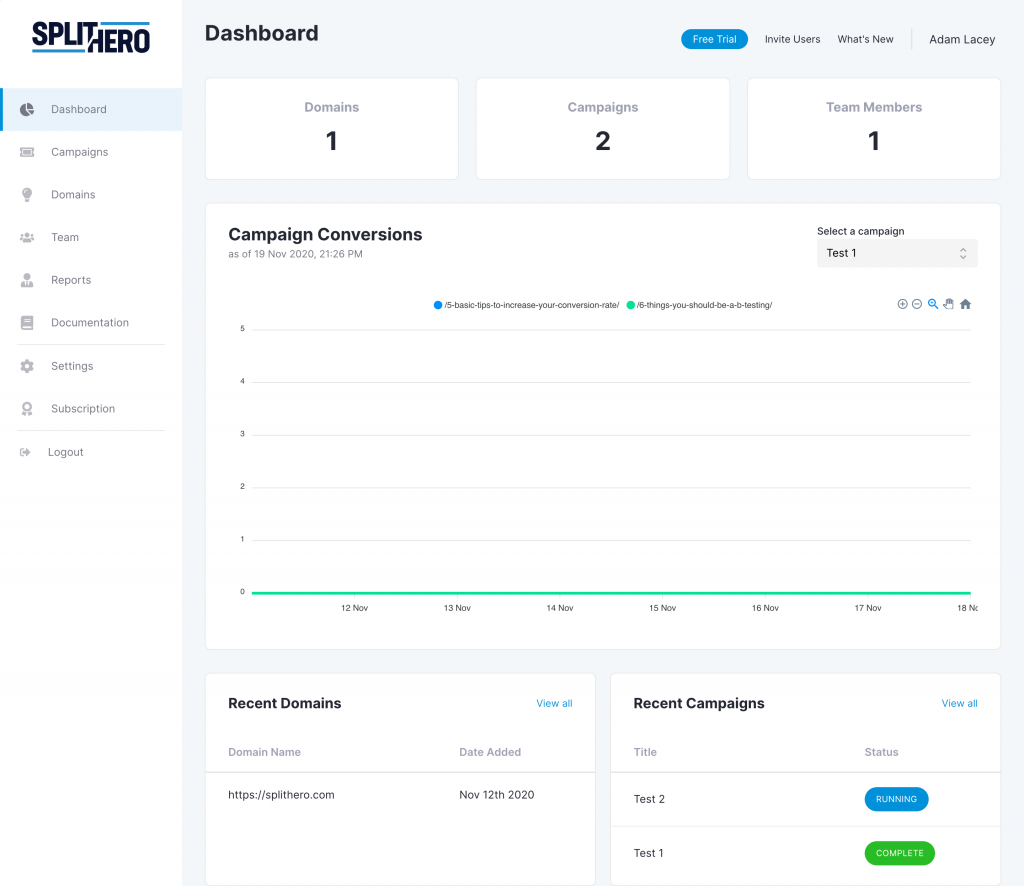Click the Campaigns ticket icon in sidebar
This screenshot has height=886, width=1024.
[x=27, y=152]
